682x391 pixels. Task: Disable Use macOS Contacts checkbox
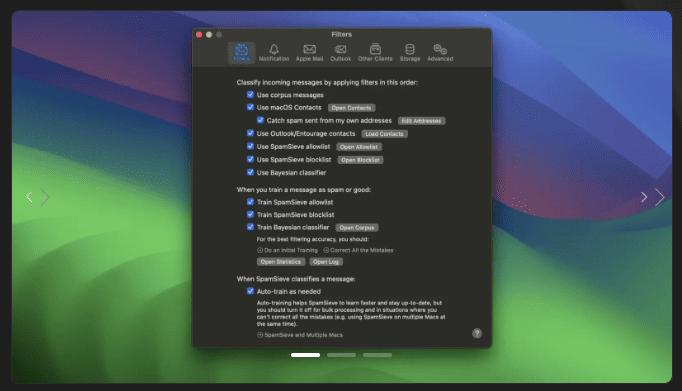tap(250, 107)
